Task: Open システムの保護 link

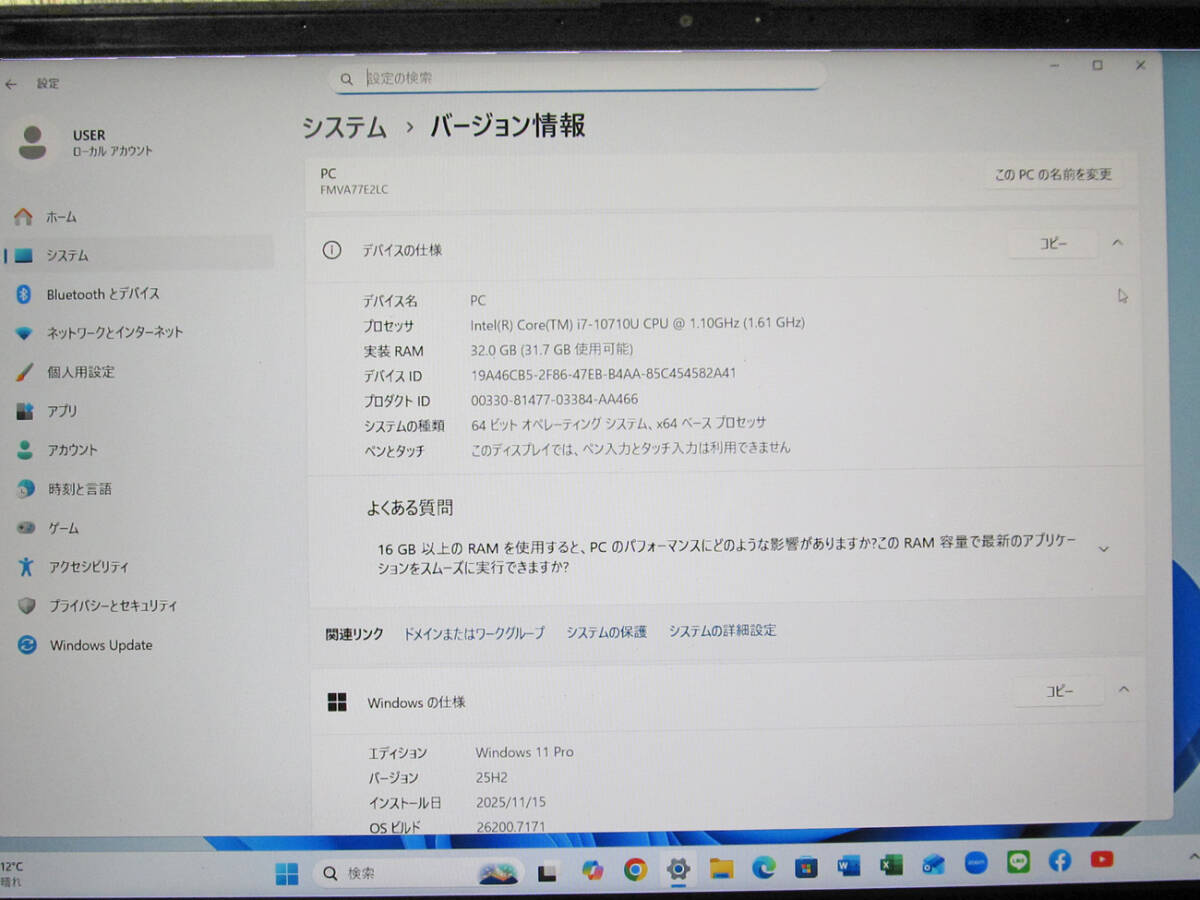Action: point(606,632)
